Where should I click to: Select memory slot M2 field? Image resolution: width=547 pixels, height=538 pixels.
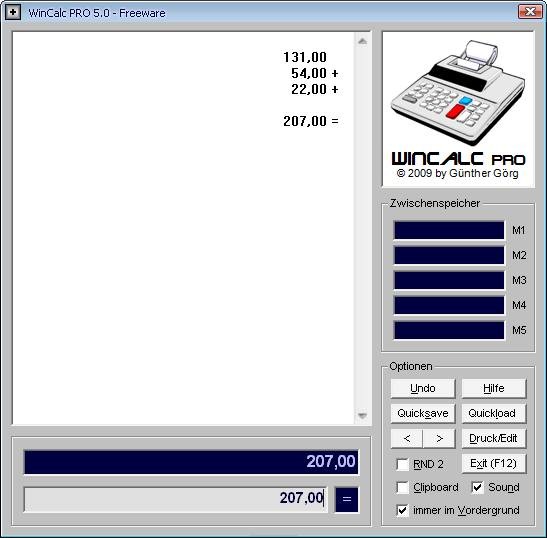point(449,255)
